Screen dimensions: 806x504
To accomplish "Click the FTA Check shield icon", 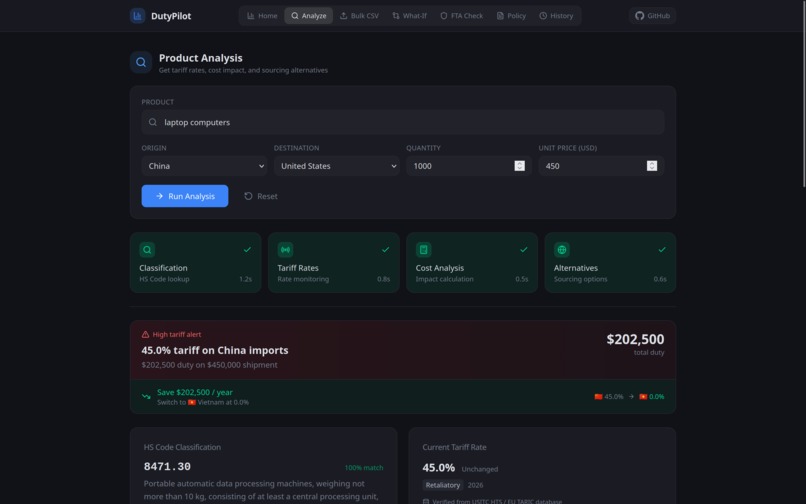I will tap(444, 16).
